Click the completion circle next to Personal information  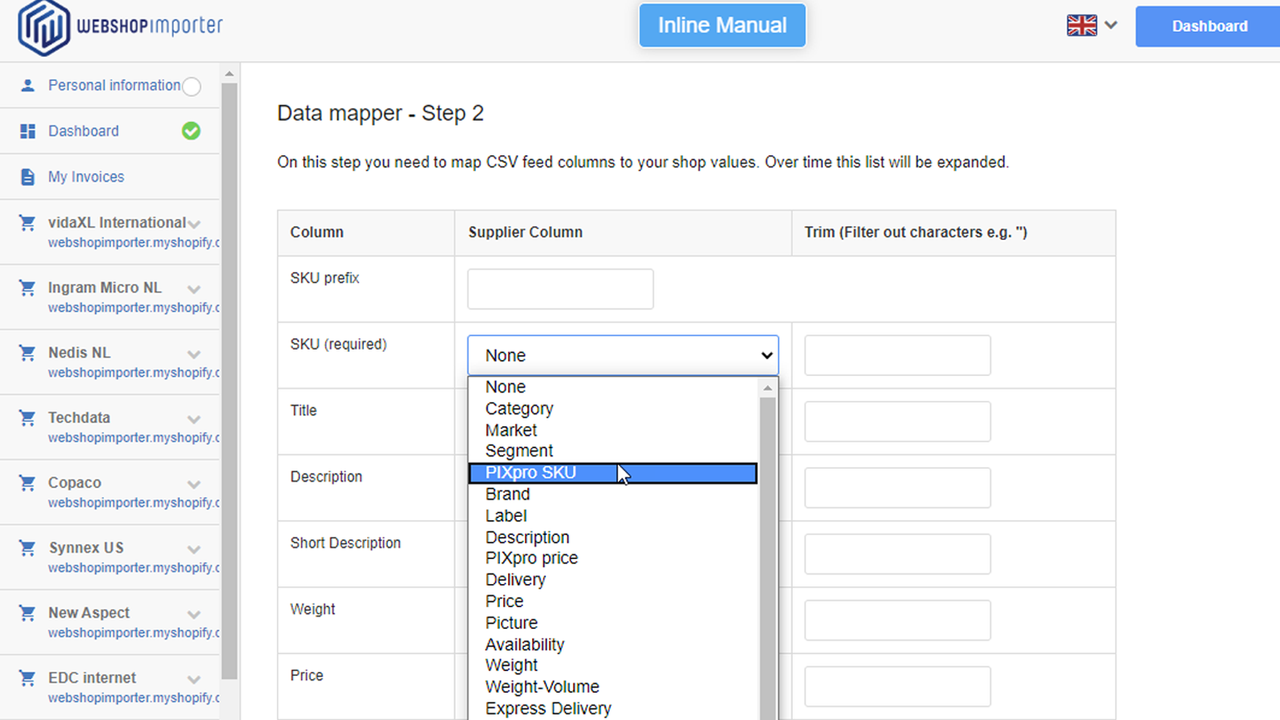pos(191,85)
